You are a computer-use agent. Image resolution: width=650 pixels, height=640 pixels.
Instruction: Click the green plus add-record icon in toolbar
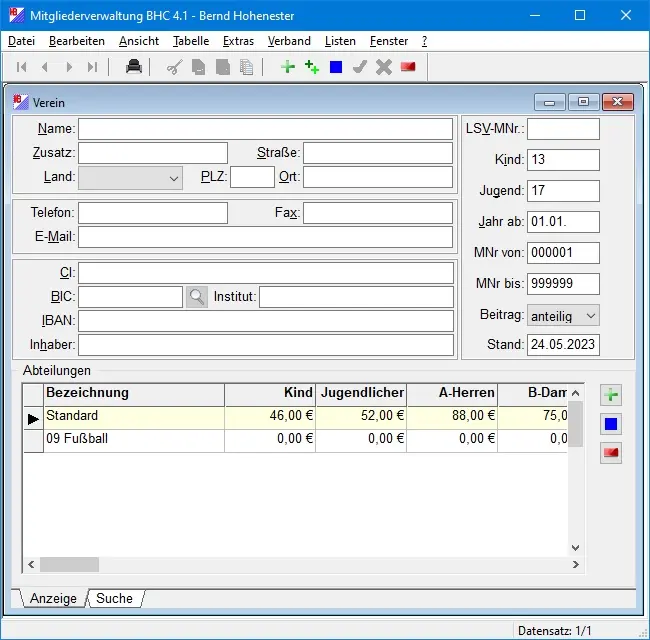pos(288,67)
